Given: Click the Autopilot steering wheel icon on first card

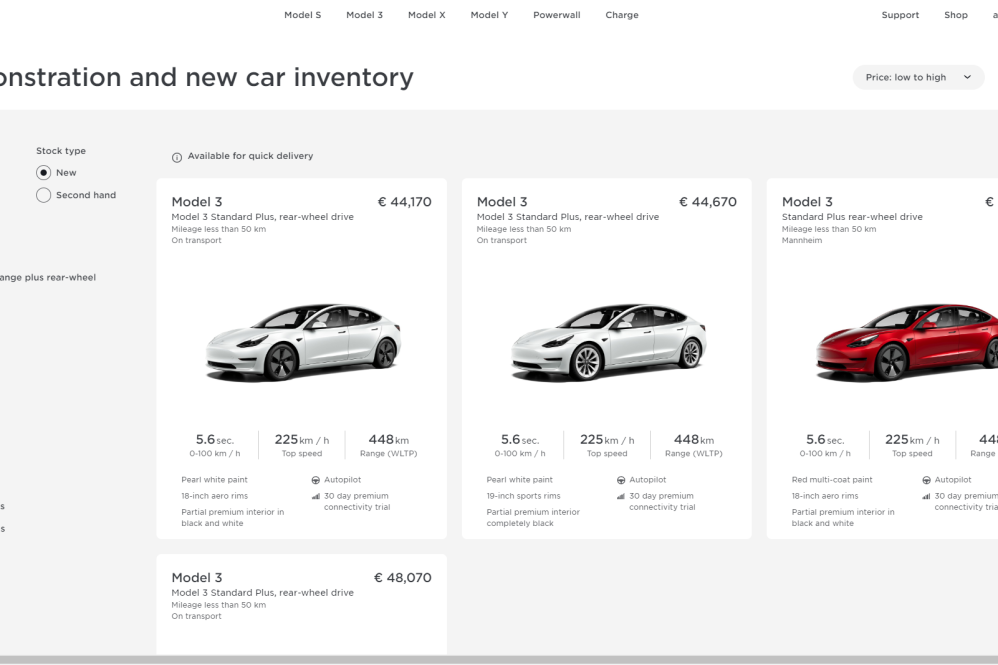Looking at the screenshot, I should point(316,480).
